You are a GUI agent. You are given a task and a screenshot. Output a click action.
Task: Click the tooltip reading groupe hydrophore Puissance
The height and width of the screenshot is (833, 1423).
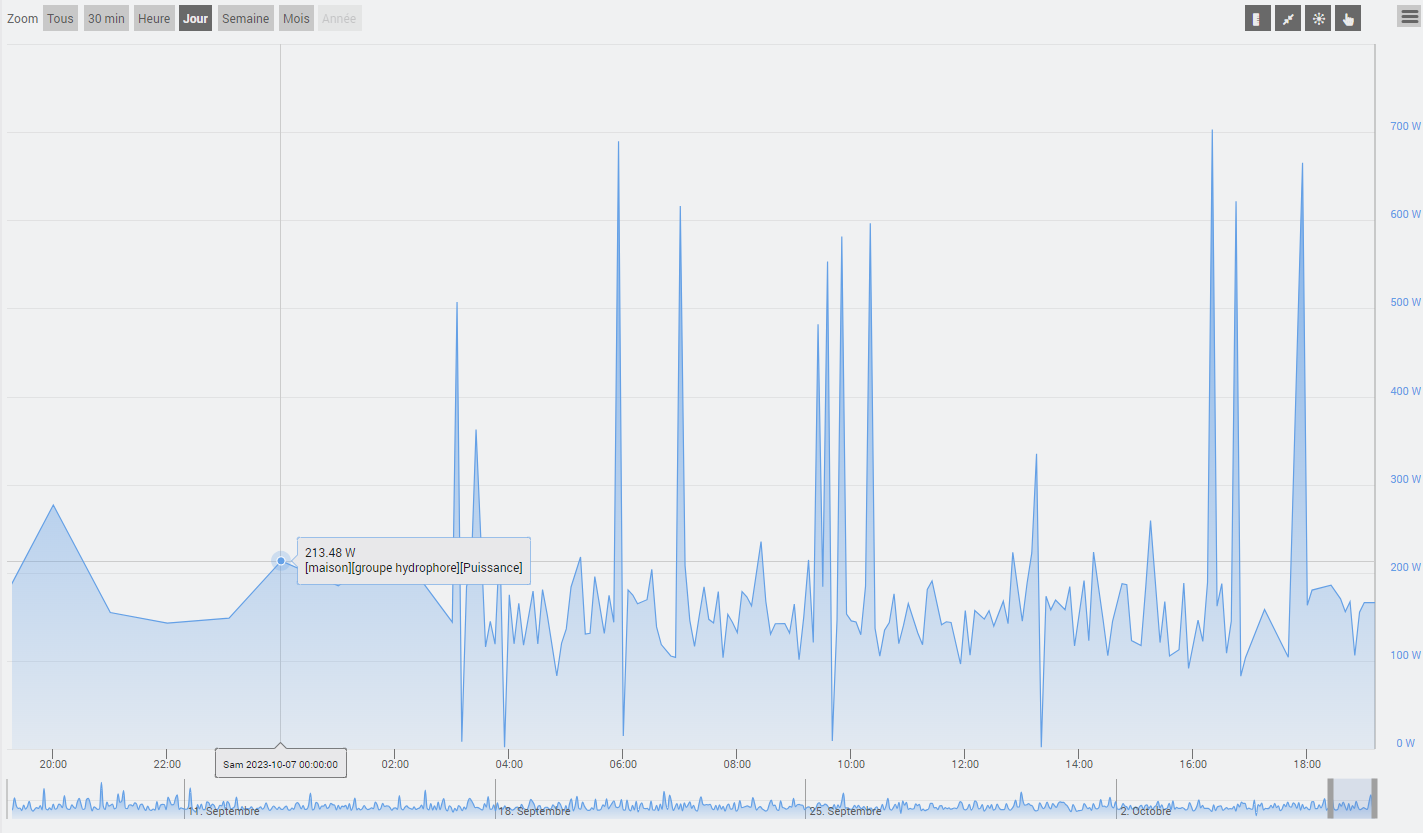pyautogui.click(x=413, y=560)
